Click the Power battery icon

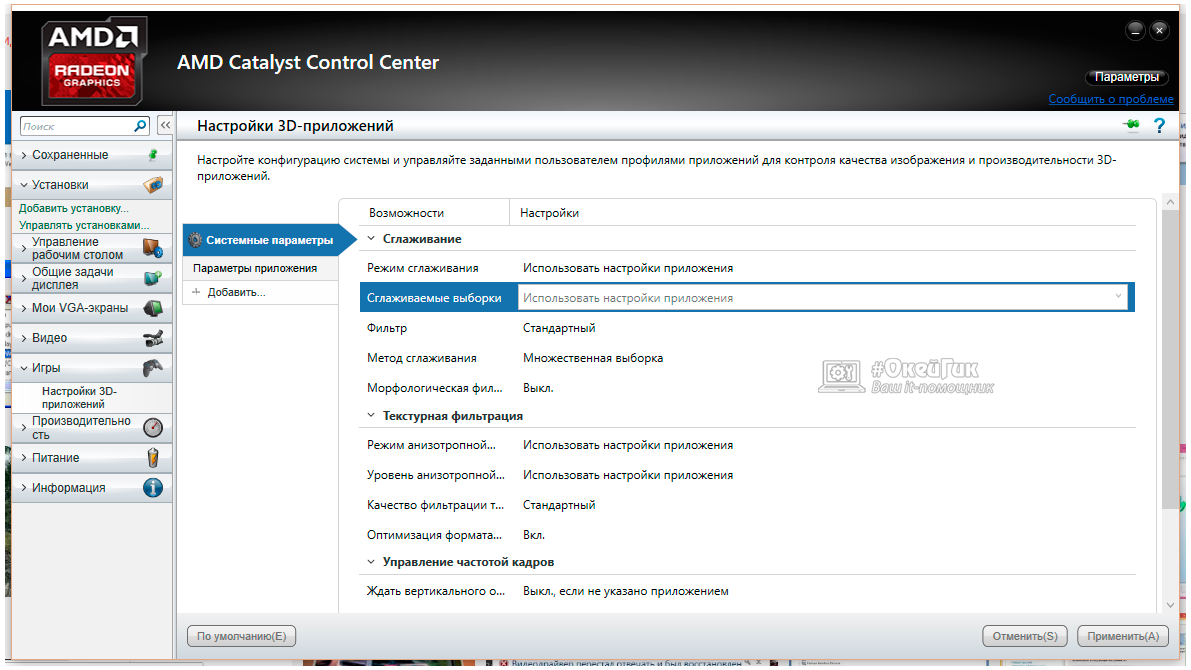153,457
